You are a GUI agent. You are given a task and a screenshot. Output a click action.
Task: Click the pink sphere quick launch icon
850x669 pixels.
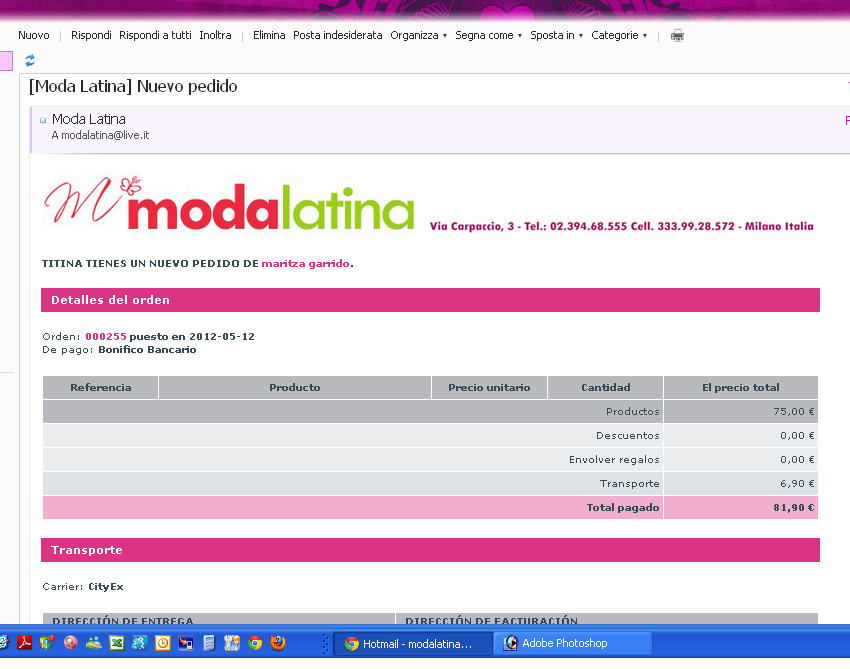70,643
